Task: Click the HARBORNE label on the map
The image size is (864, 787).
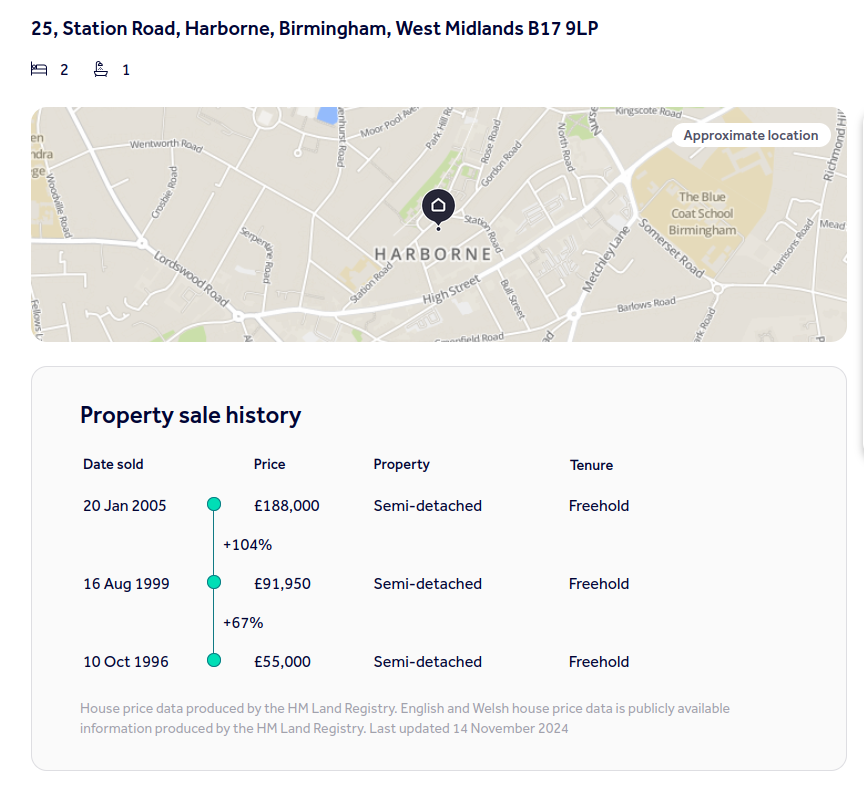Action: pyautogui.click(x=433, y=254)
